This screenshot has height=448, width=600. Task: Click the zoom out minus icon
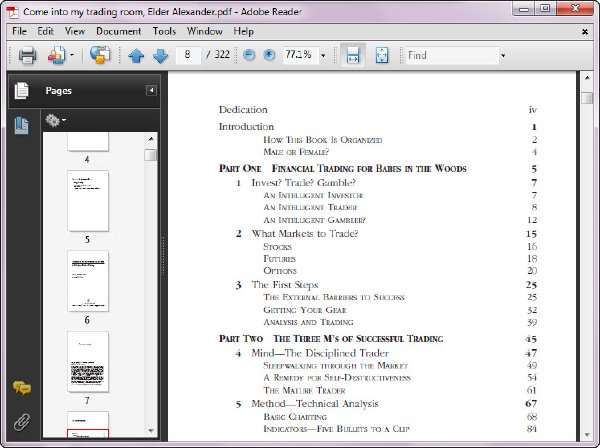249,55
